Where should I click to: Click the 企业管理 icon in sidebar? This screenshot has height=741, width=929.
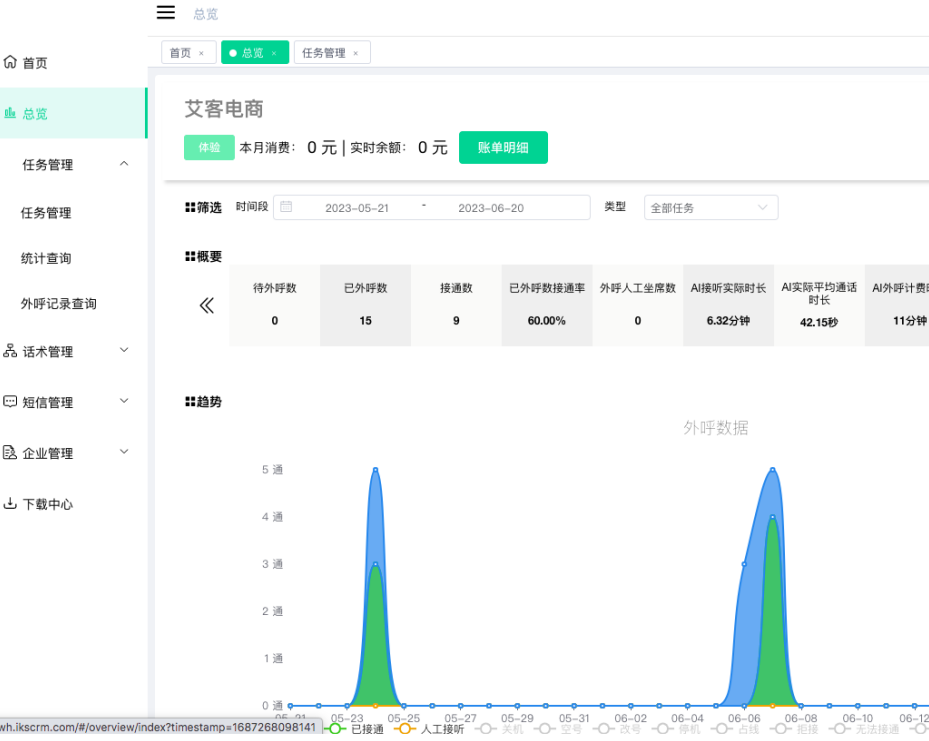pos(10,453)
